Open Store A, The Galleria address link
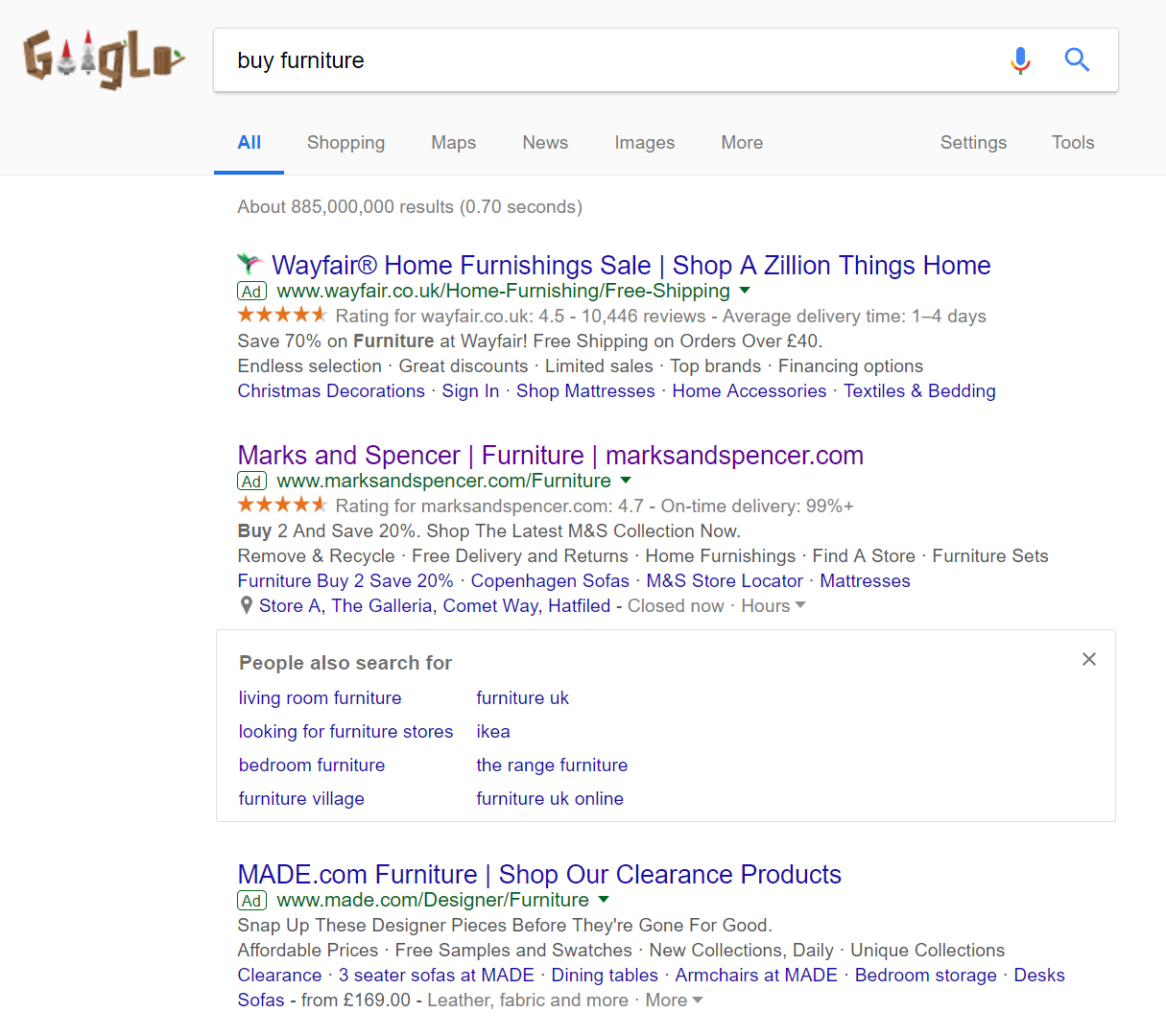This screenshot has width=1166, height=1036. point(435,605)
